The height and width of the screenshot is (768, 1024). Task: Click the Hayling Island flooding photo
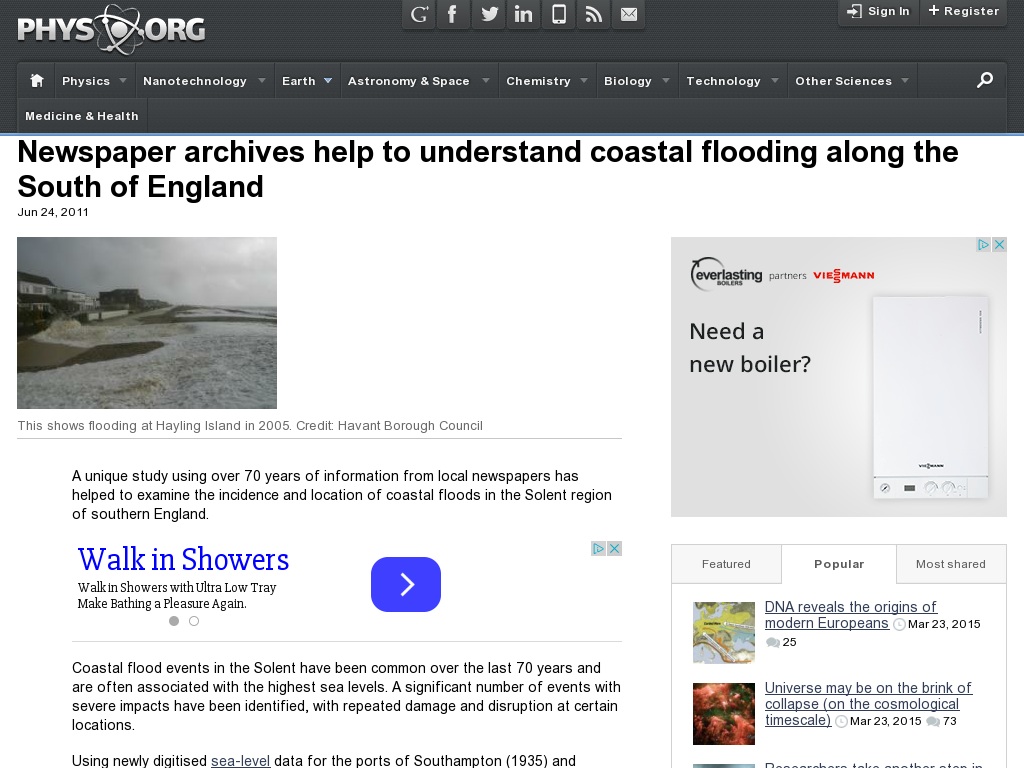coord(146,322)
